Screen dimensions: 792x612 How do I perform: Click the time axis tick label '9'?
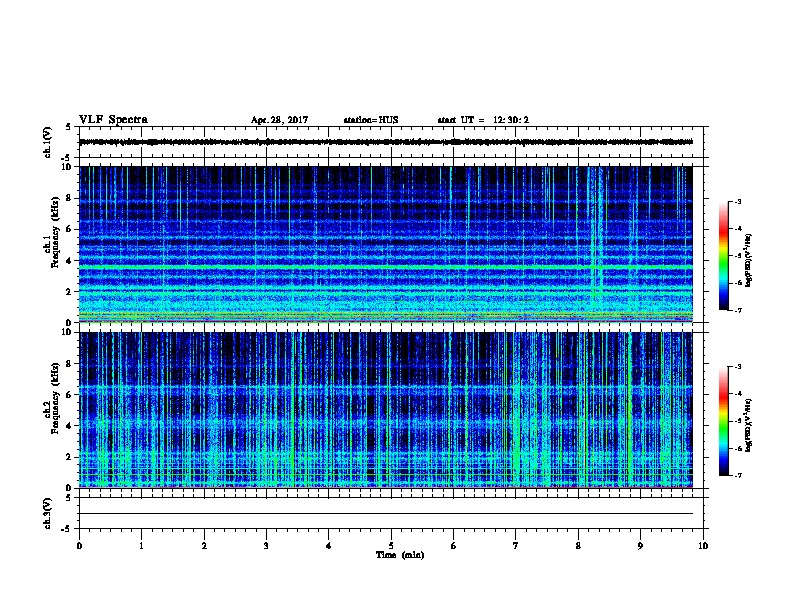click(x=640, y=546)
